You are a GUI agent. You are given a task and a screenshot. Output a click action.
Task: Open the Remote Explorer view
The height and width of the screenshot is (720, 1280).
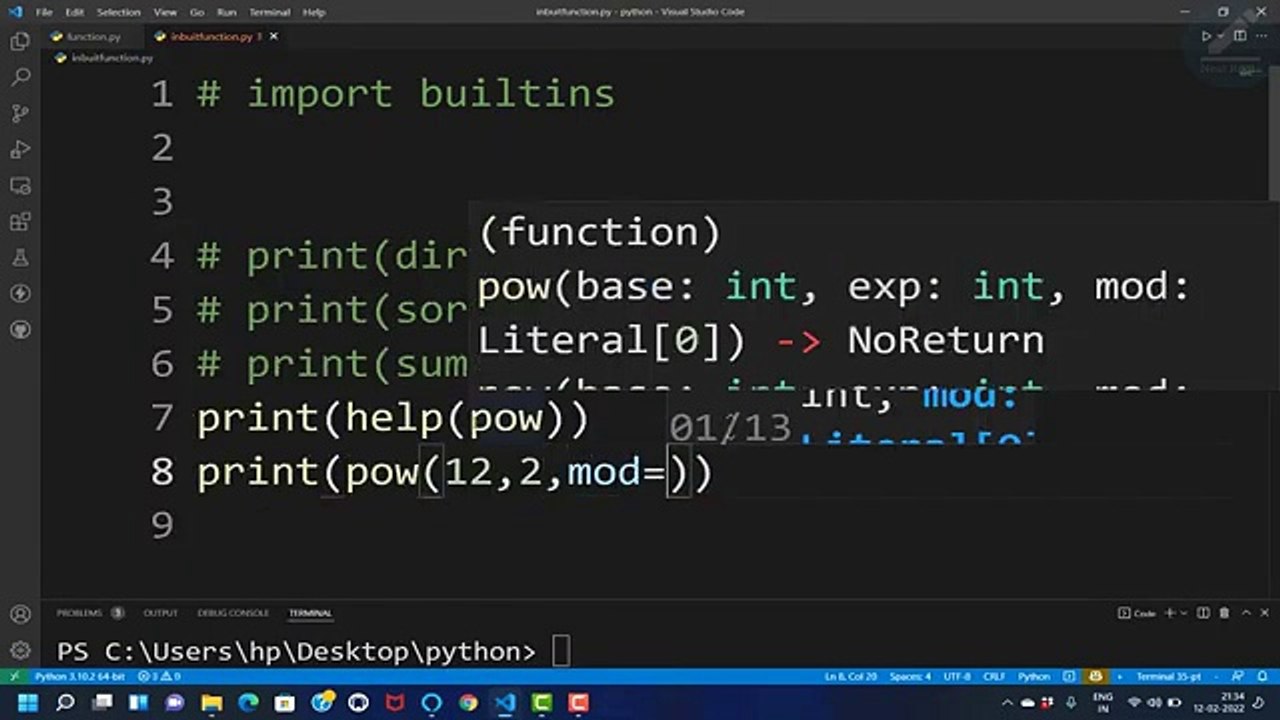point(20,186)
